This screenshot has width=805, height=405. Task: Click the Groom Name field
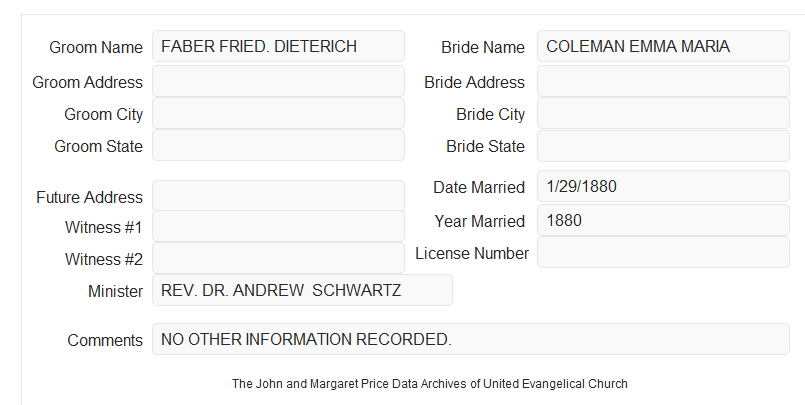point(278,46)
